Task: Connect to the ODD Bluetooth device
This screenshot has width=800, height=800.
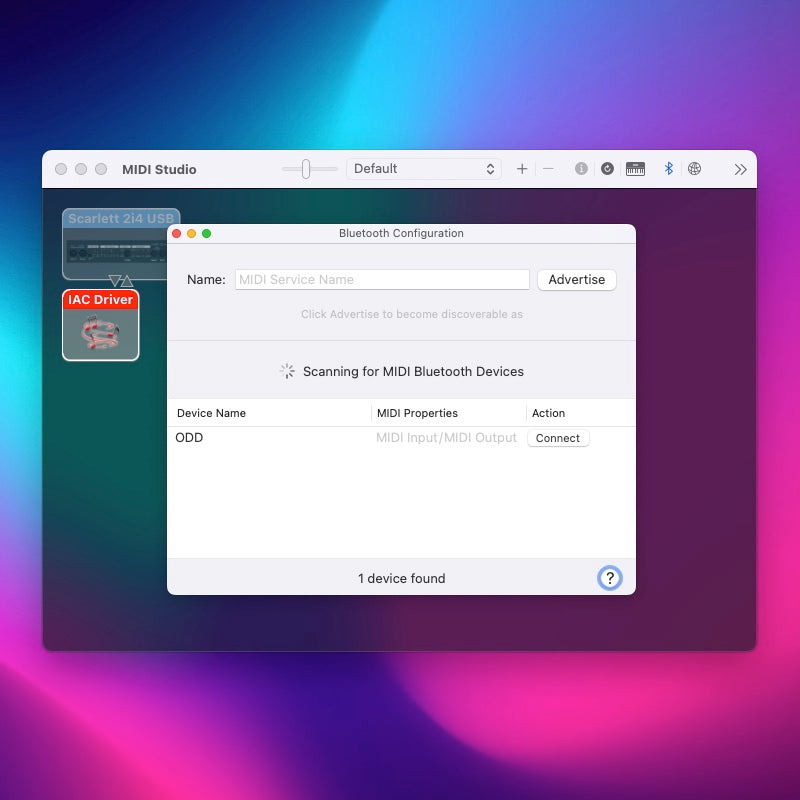Action: [x=558, y=438]
